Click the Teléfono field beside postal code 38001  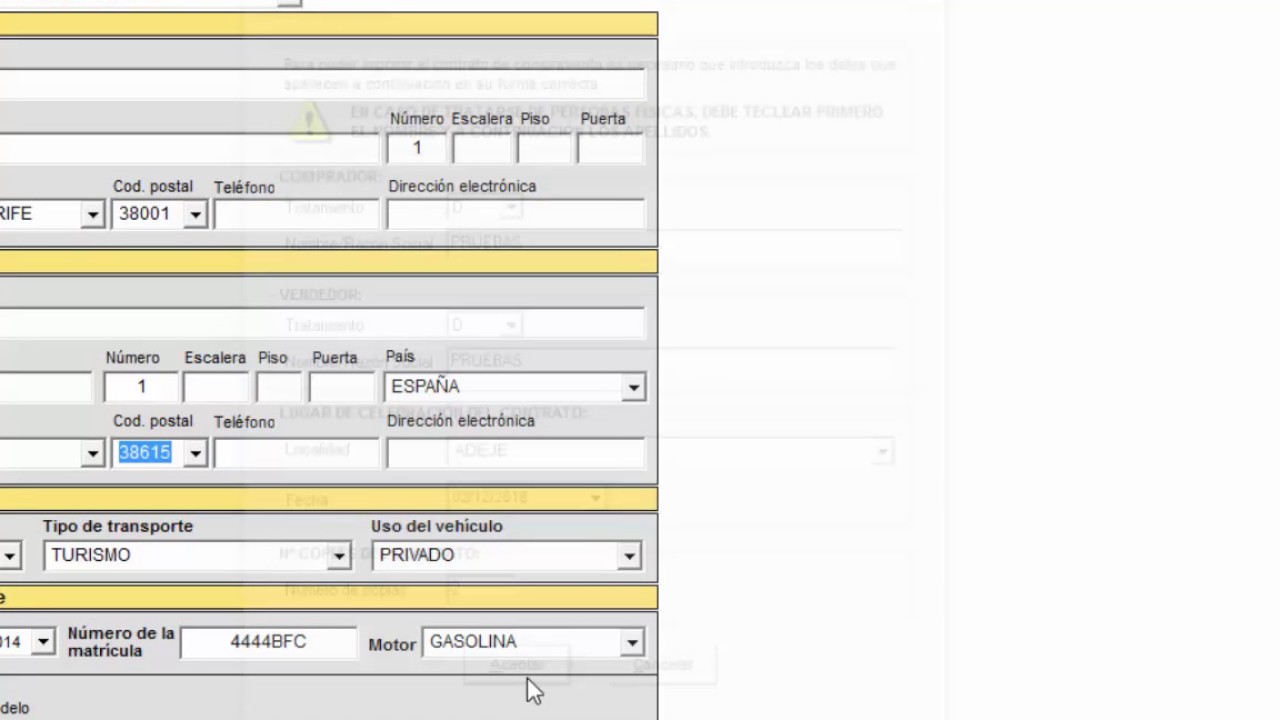[244, 214]
